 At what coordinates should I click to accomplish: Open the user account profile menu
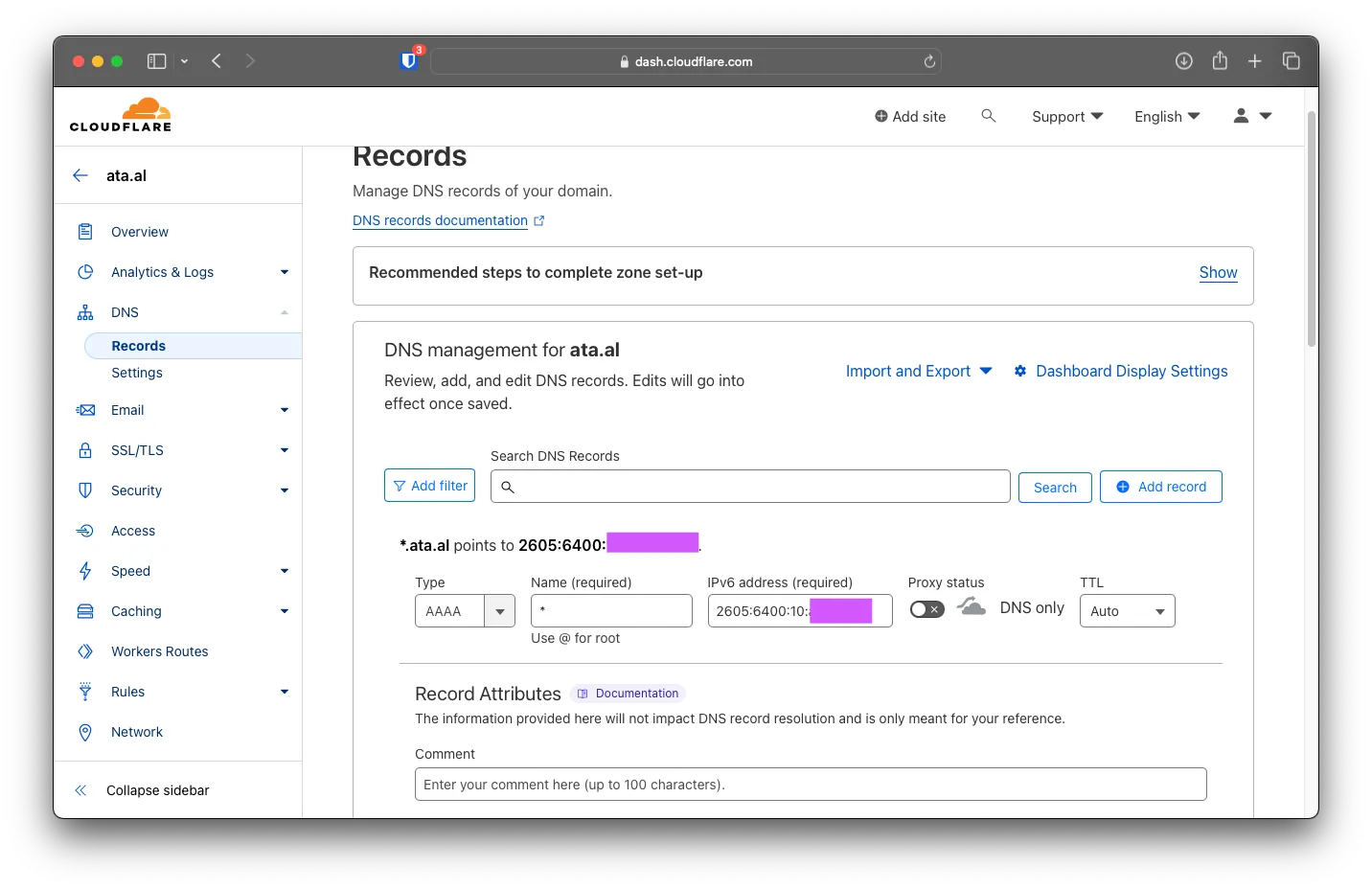(1252, 116)
